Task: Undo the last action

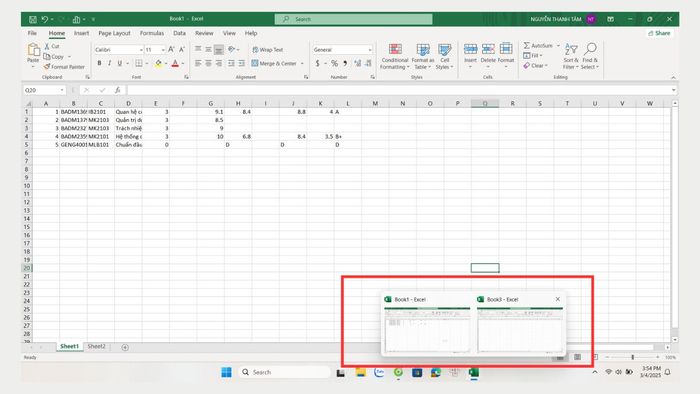Action: click(x=45, y=19)
